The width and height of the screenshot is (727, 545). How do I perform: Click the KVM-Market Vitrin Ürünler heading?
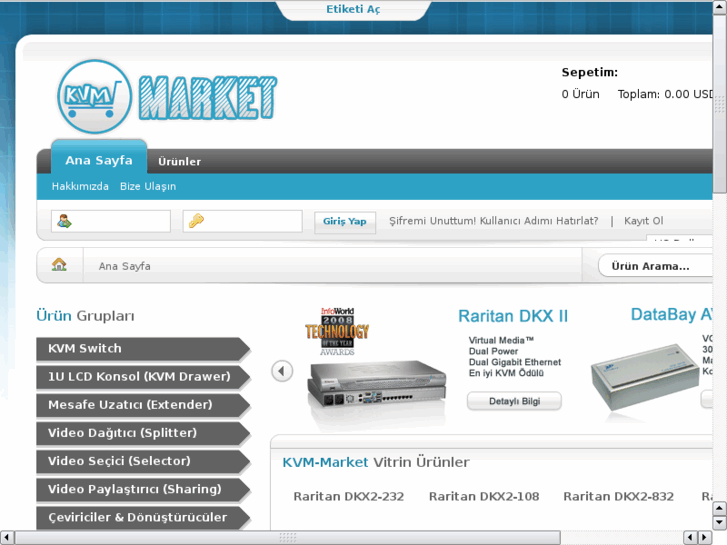[376, 462]
